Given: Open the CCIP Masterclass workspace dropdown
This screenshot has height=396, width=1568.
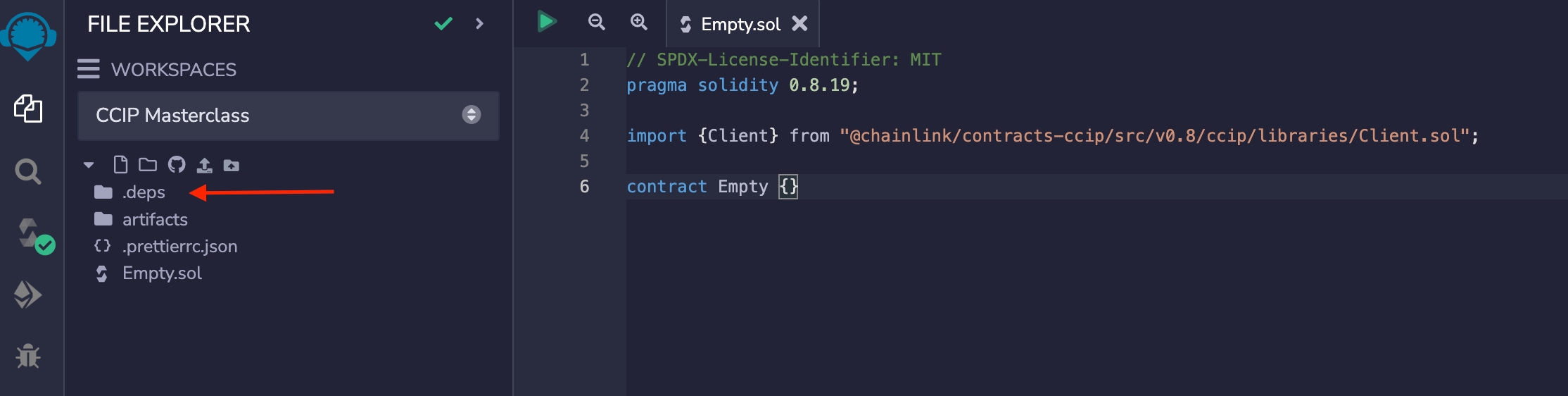Looking at the screenshot, I should pyautogui.click(x=288, y=115).
